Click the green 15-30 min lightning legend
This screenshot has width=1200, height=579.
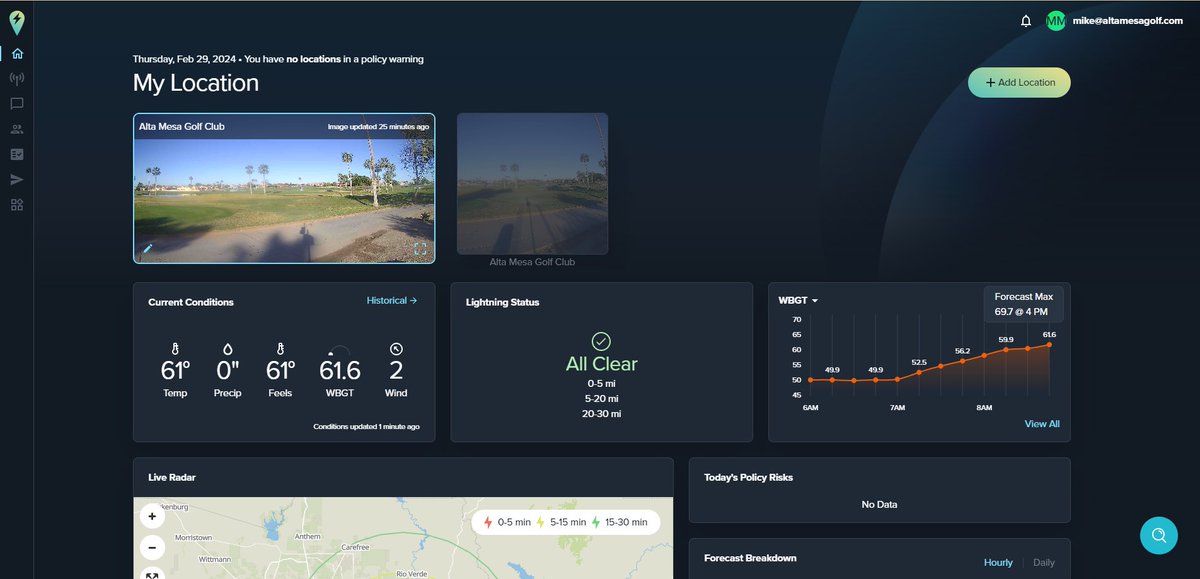point(620,522)
